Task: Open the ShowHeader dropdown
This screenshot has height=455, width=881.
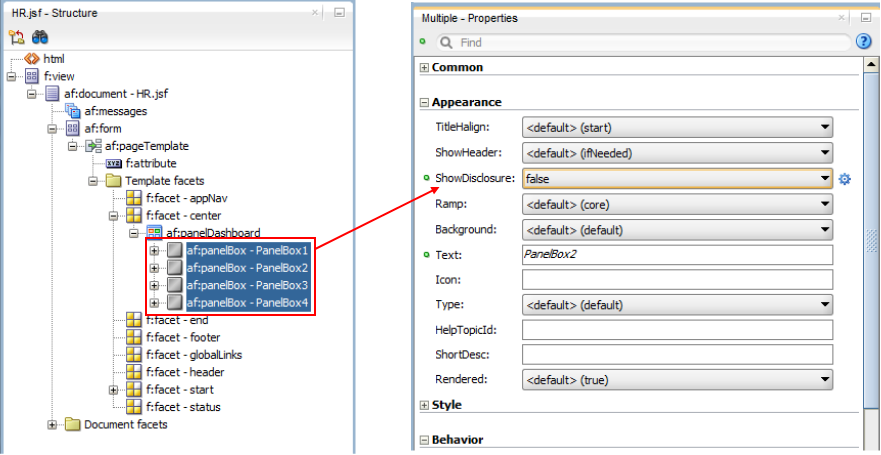Action: pos(677,152)
